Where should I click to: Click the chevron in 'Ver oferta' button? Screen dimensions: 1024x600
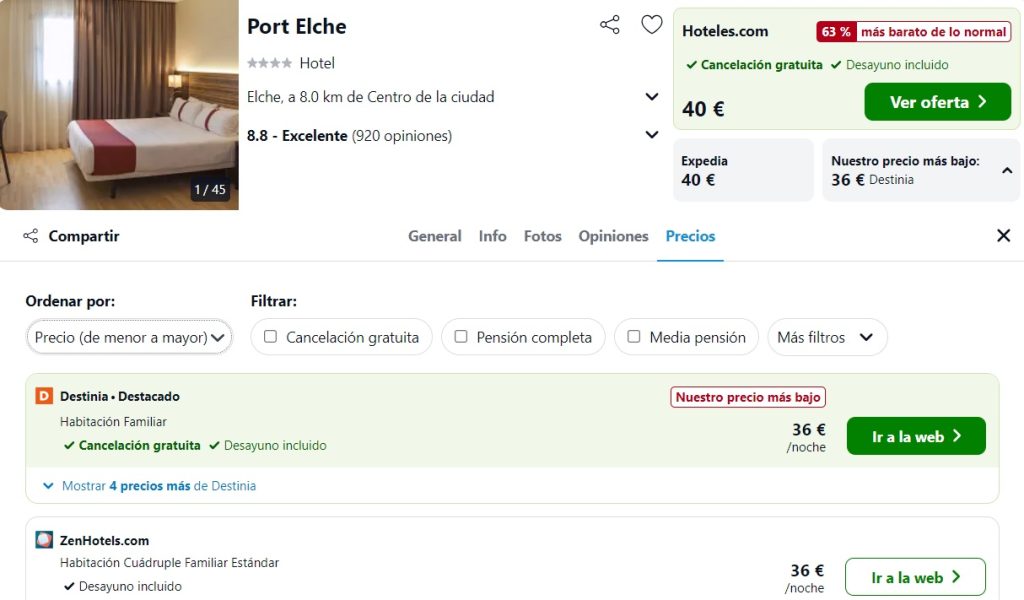pyautogui.click(x=982, y=102)
